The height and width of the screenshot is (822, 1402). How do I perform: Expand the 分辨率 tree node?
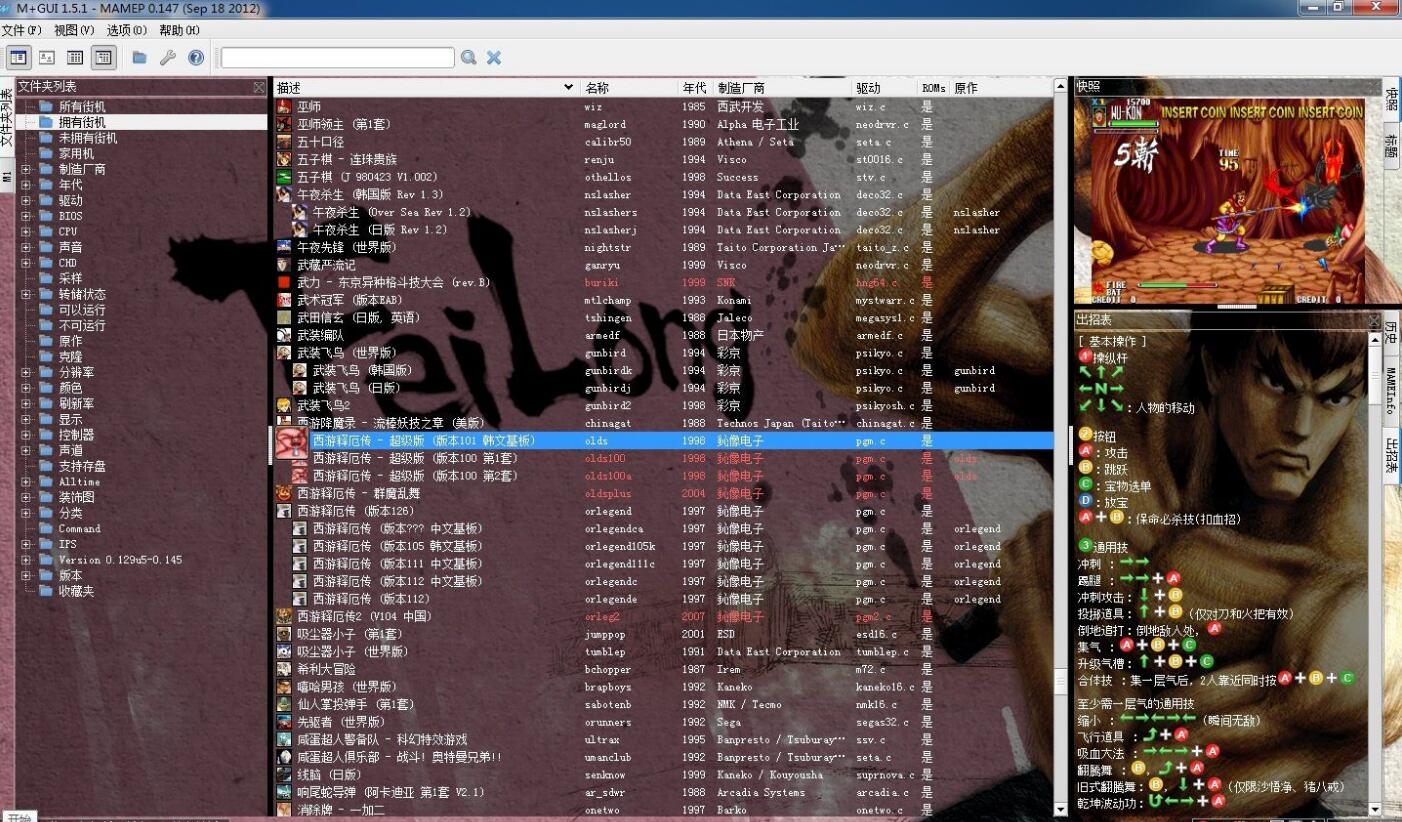25,372
